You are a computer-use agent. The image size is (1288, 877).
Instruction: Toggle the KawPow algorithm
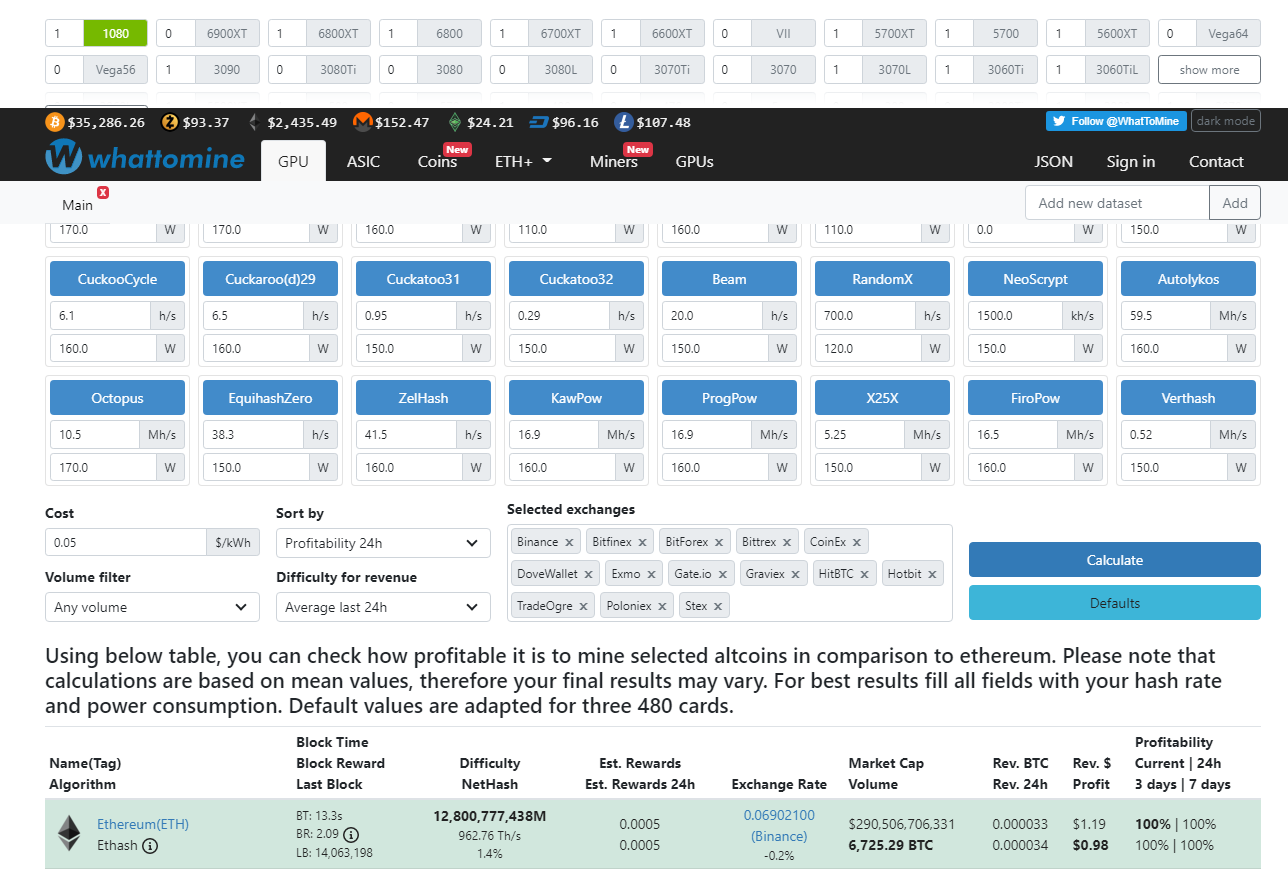[x=576, y=398]
